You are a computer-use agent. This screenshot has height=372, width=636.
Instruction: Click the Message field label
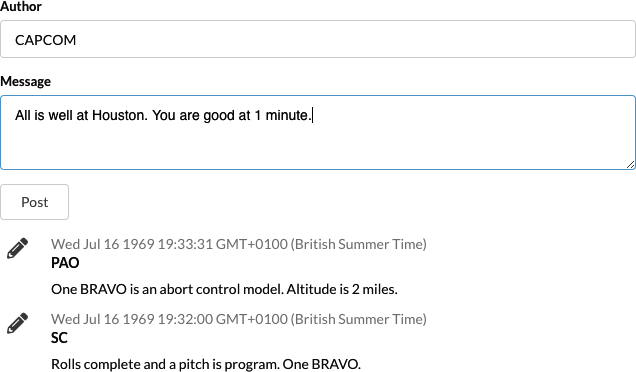point(26,82)
